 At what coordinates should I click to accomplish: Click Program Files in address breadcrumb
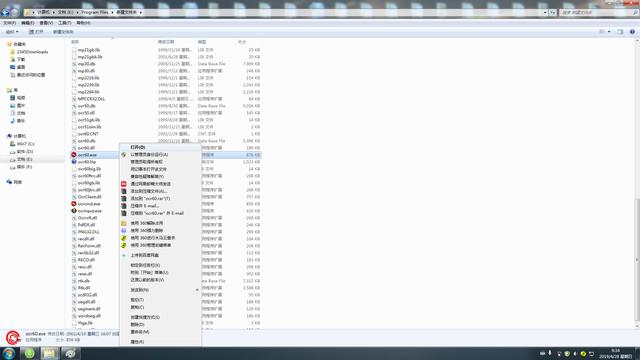point(94,13)
